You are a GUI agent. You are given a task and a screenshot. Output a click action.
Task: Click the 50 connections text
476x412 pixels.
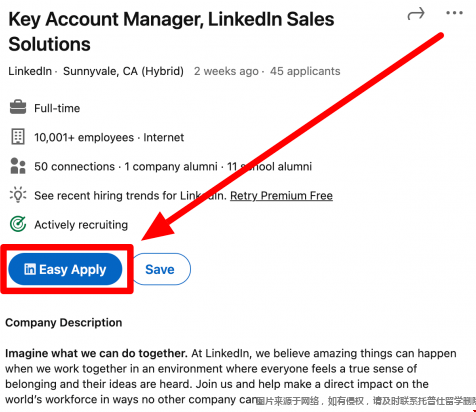(74, 166)
